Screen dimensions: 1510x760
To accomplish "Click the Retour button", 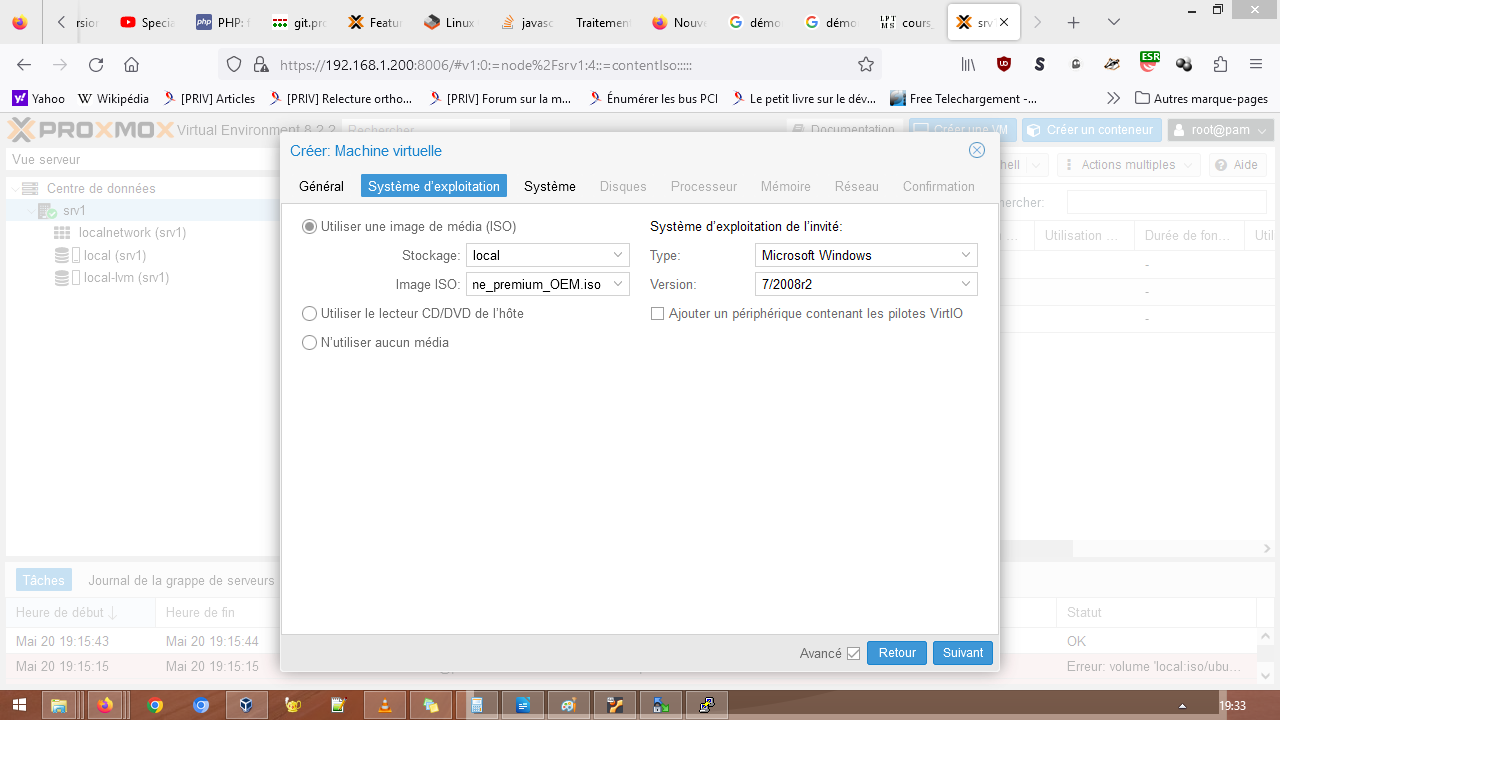I will (x=896, y=653).
